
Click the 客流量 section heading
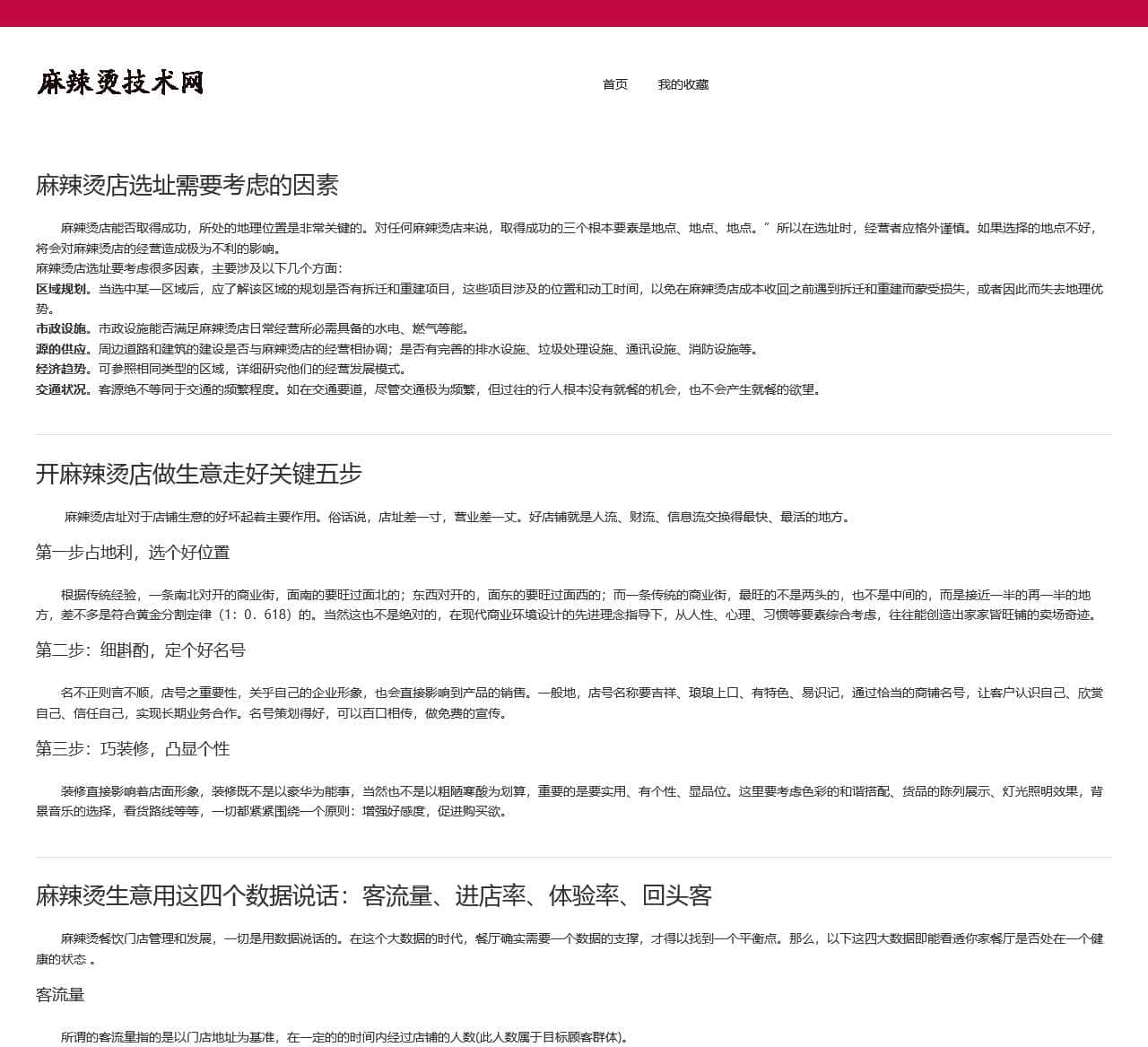pyautogui.click(x=61, y=994)
